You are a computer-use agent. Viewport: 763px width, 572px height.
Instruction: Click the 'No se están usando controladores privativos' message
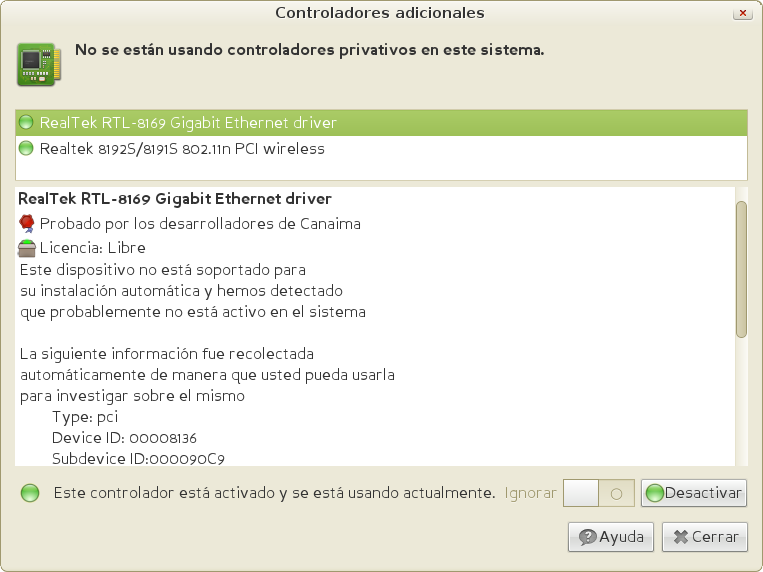coord(310,49)
